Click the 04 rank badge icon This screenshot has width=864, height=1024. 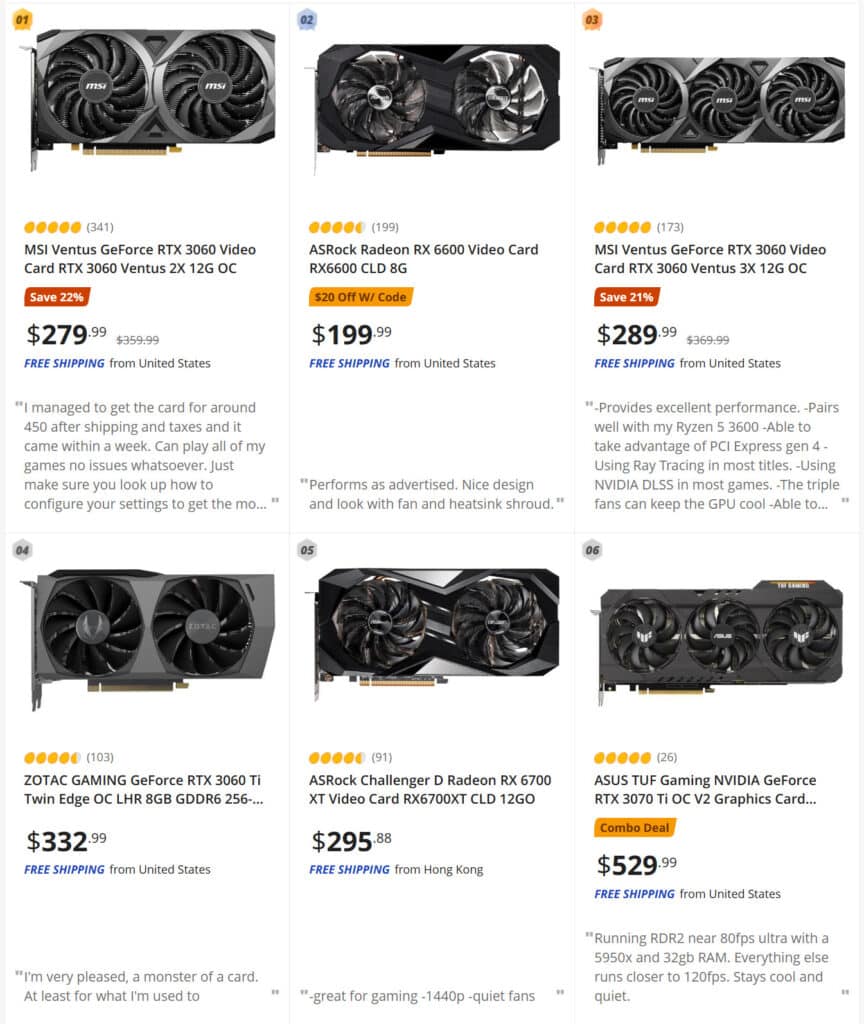click(x=22, y=550)
